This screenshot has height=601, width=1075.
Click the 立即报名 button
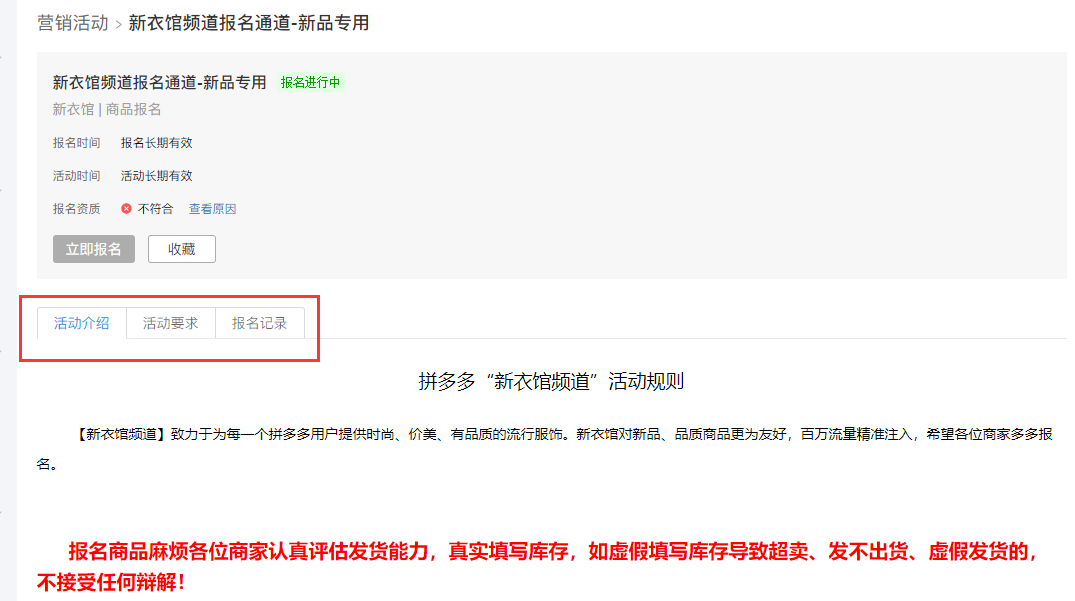pos(94,249)
